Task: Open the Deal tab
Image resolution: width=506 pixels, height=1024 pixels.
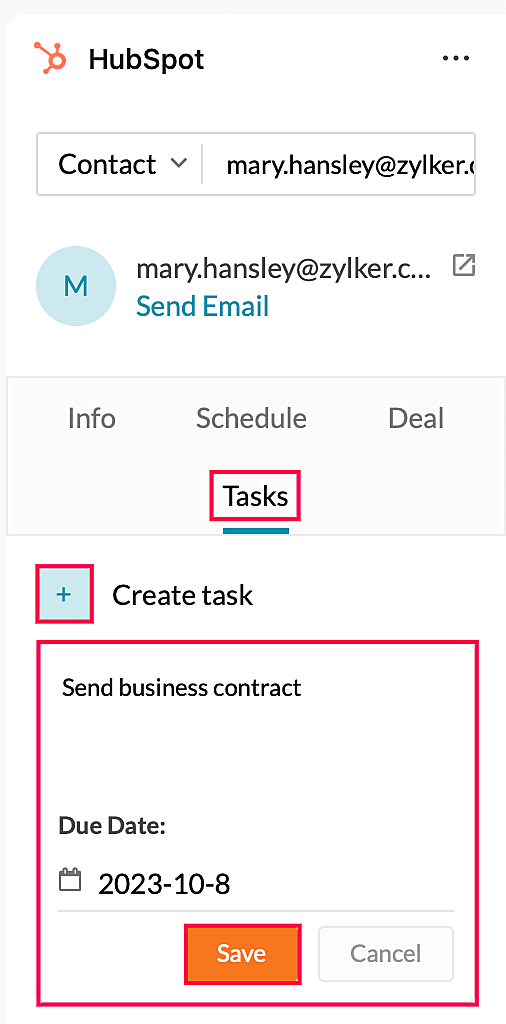Action: [416, 418]
